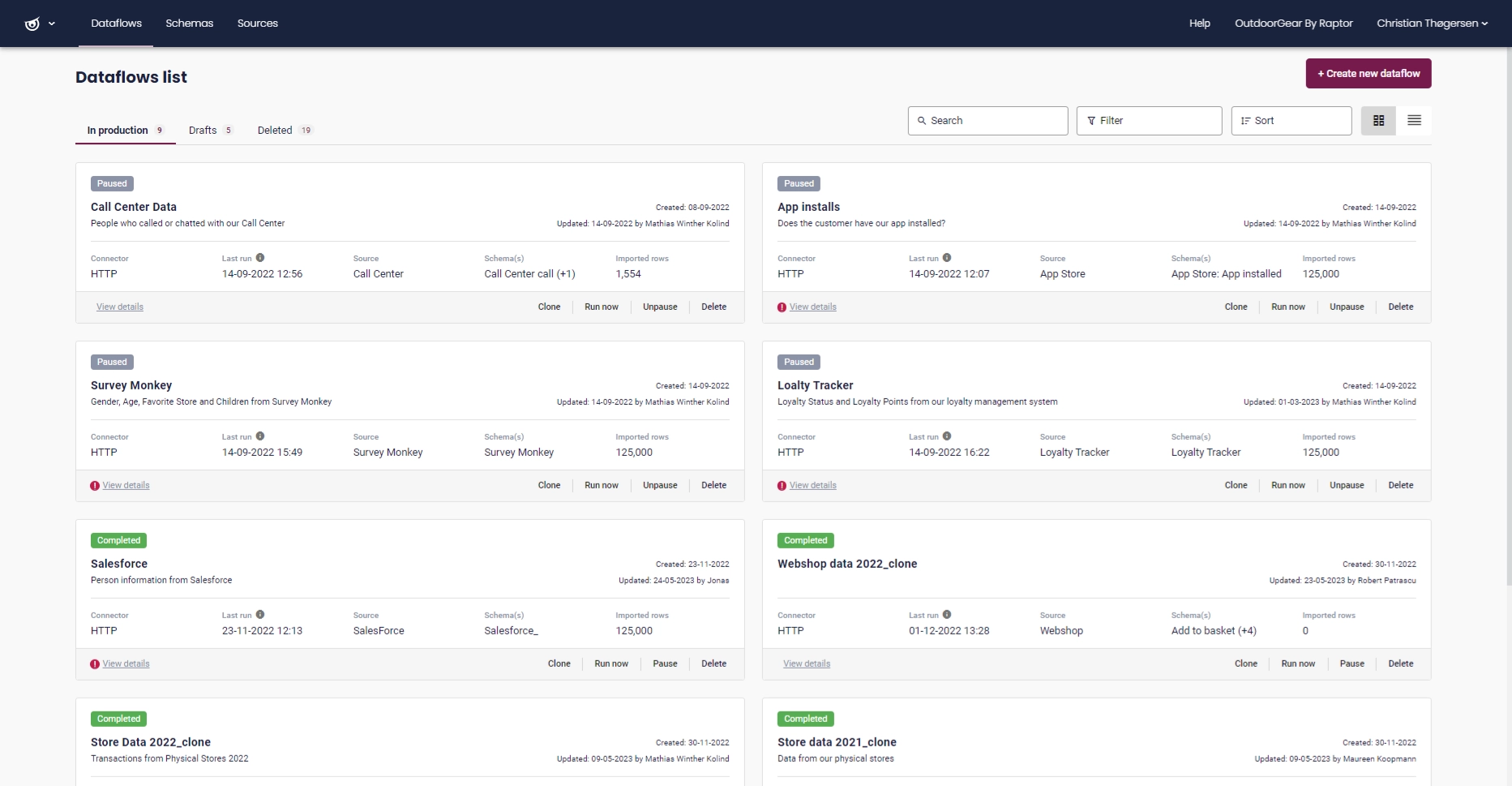
Task: Click Last run info icon on Webshop data 2022_clone
Action: point(947,615)
